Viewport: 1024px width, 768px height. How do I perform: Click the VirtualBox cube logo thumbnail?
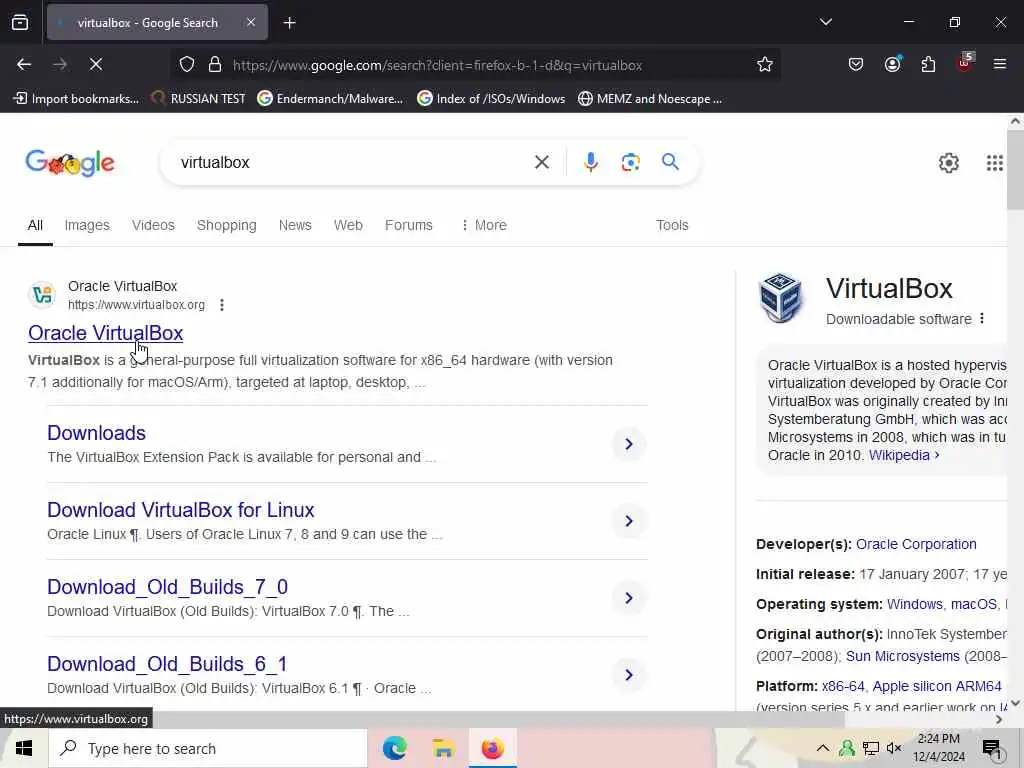coord(781,298)
